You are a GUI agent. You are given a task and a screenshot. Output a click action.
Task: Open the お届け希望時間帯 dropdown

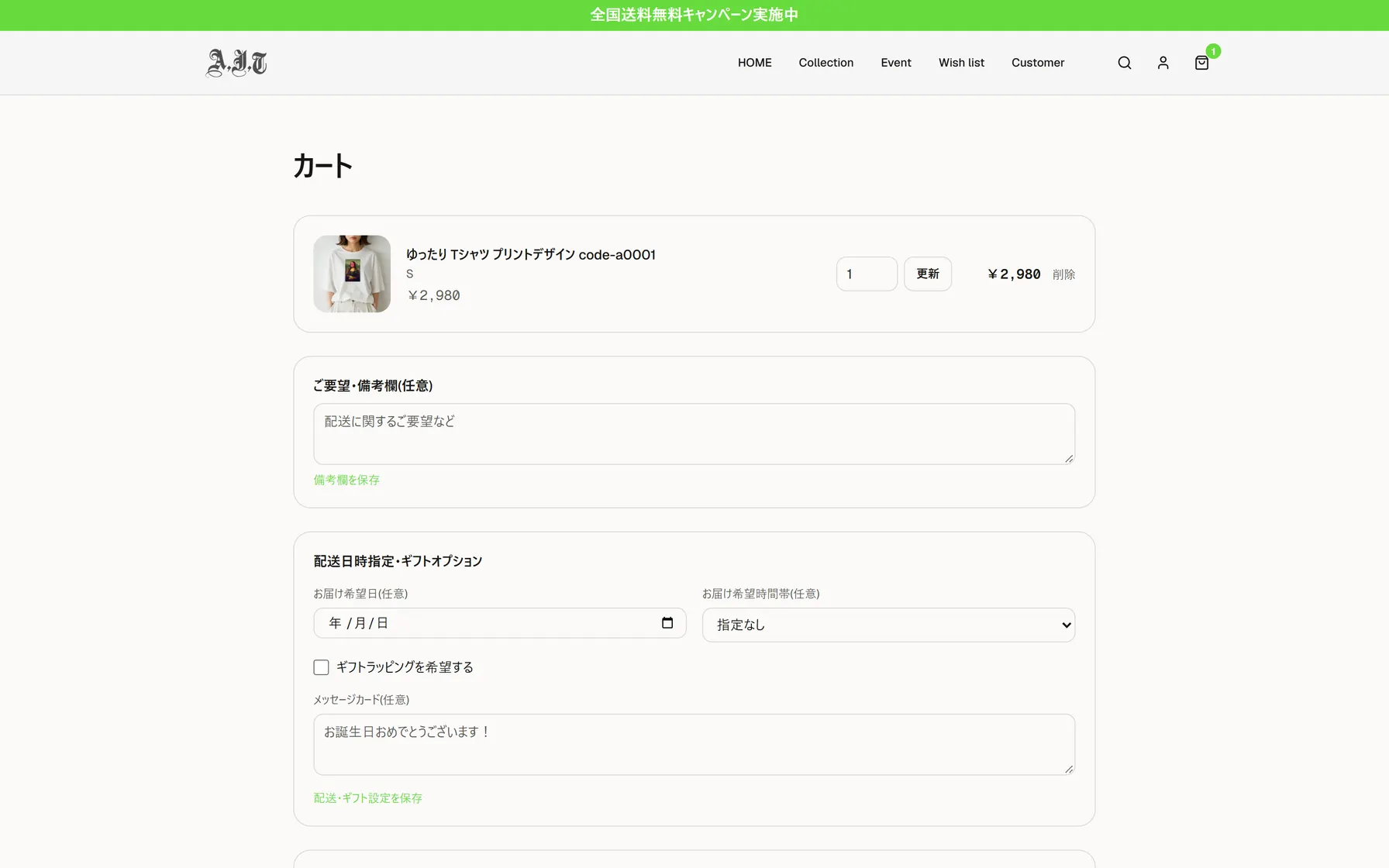click(x=888, y=625)
